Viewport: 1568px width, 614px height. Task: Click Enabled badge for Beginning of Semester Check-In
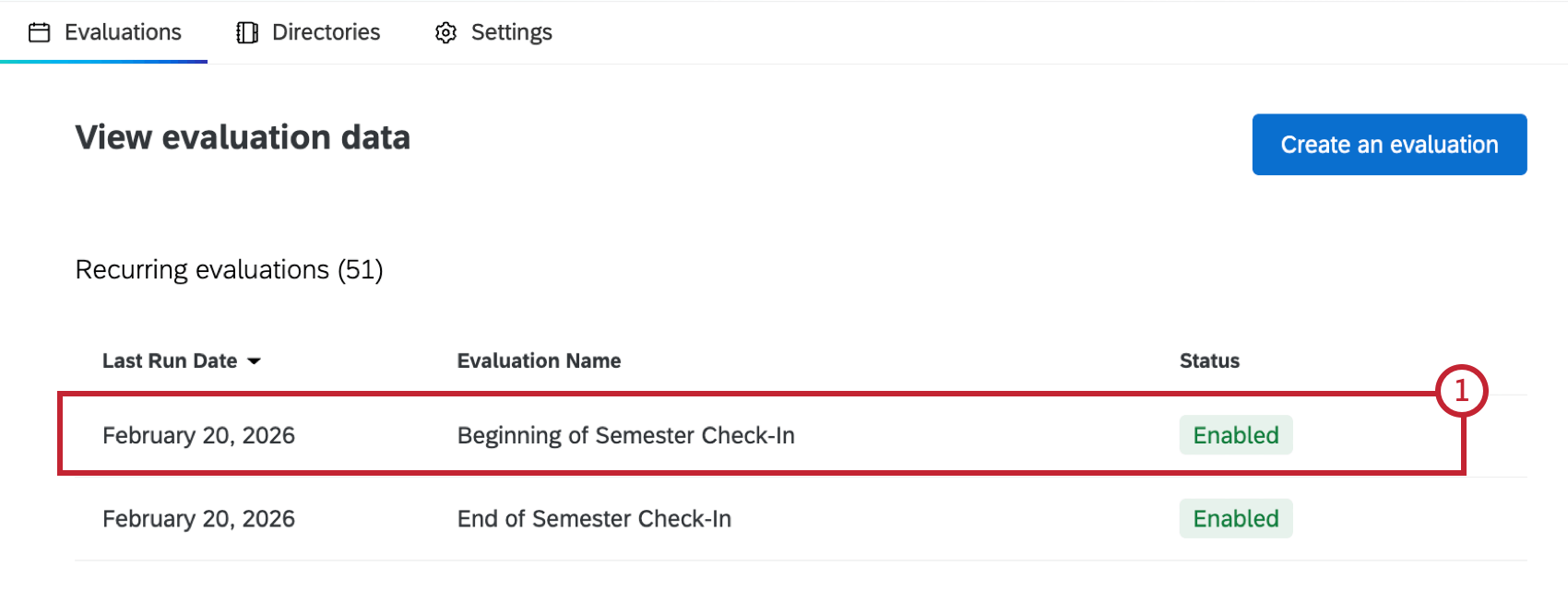pyautogui.click(x=1236, y=435)
